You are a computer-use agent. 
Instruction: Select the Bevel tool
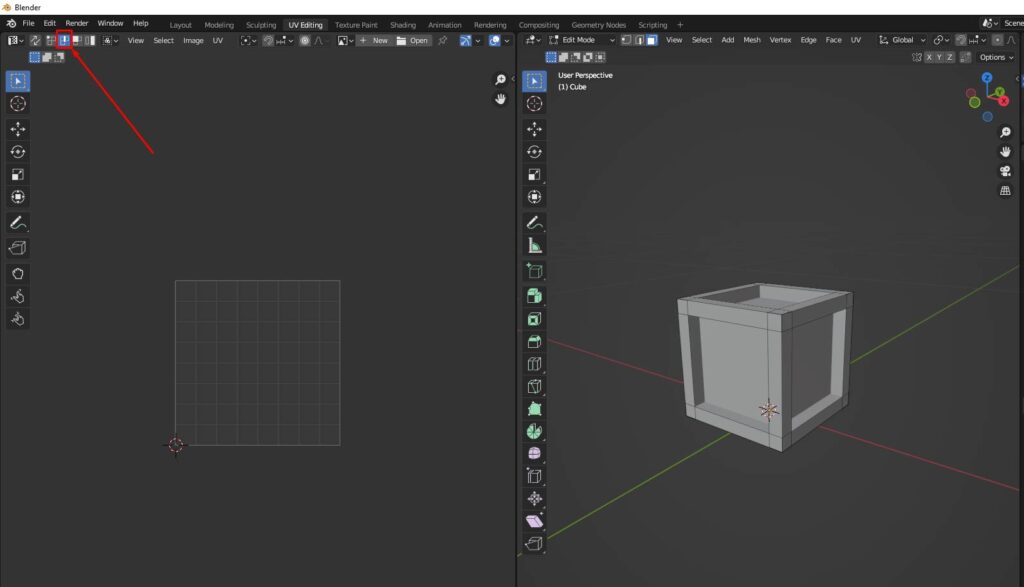click(x=534, y=341)
